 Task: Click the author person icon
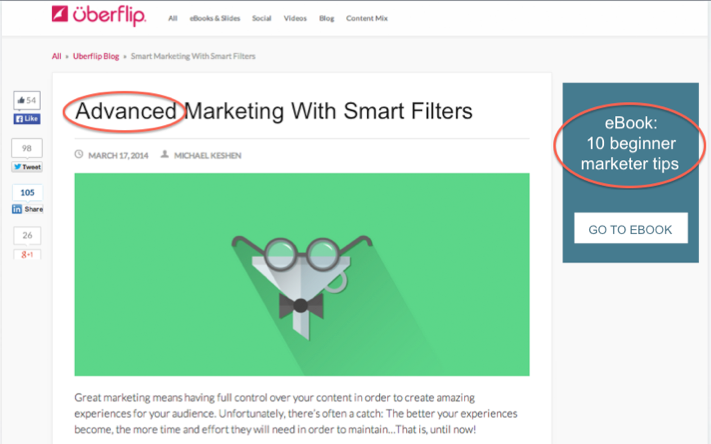[165, 155]
